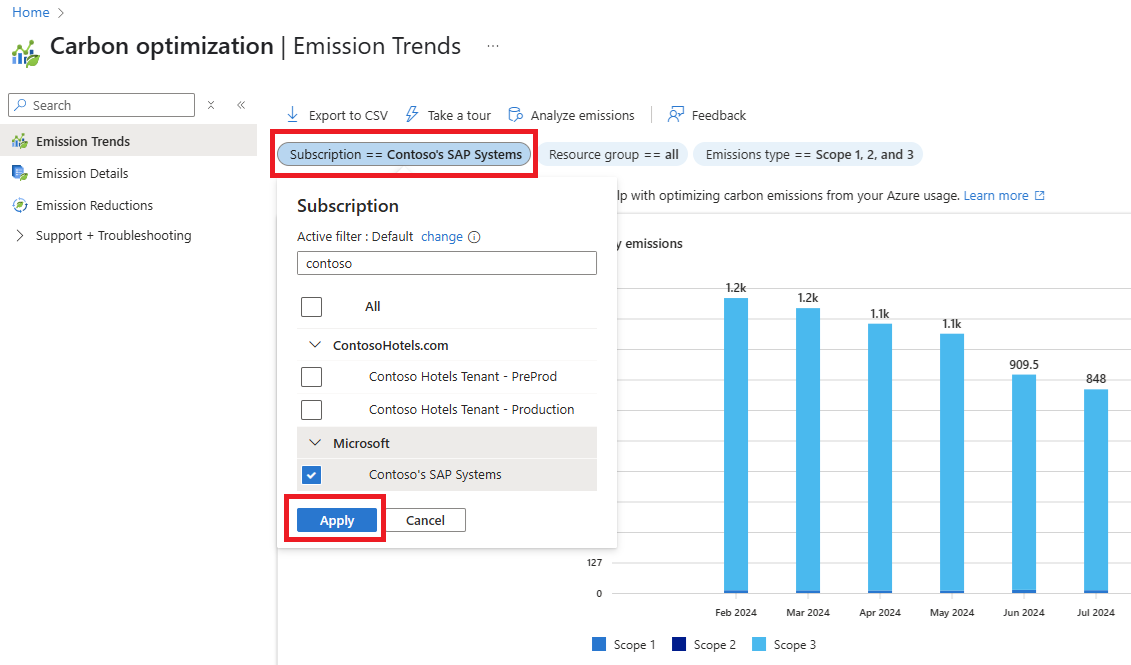Open the Resource group filter pill

(613, 154)
